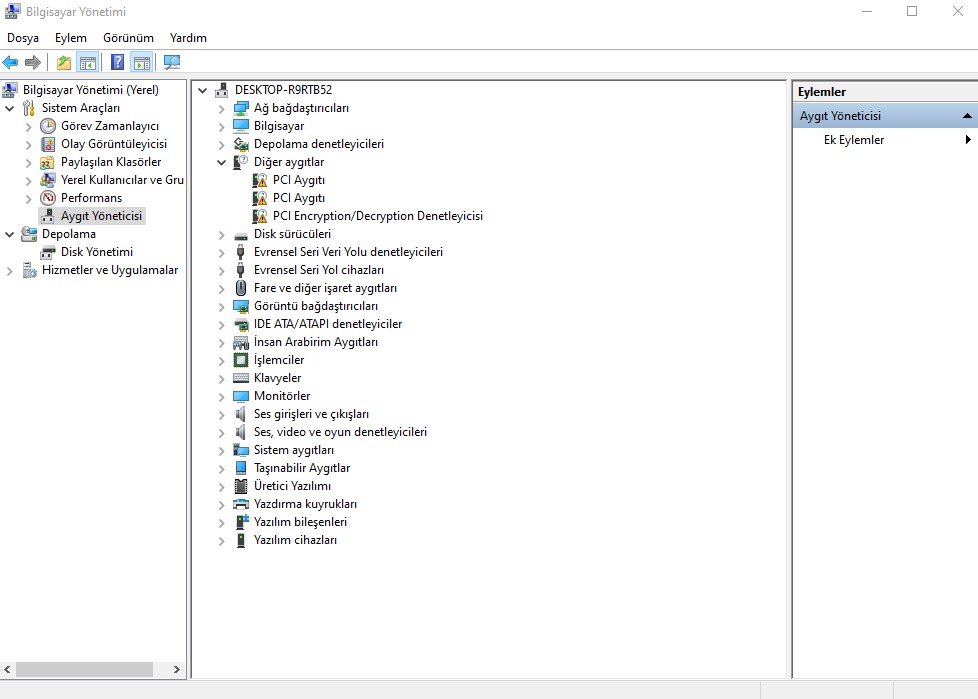Click the horizontal scrollbar at sidebar bottom
Screen dimensions: 978x699
[85, 669]
